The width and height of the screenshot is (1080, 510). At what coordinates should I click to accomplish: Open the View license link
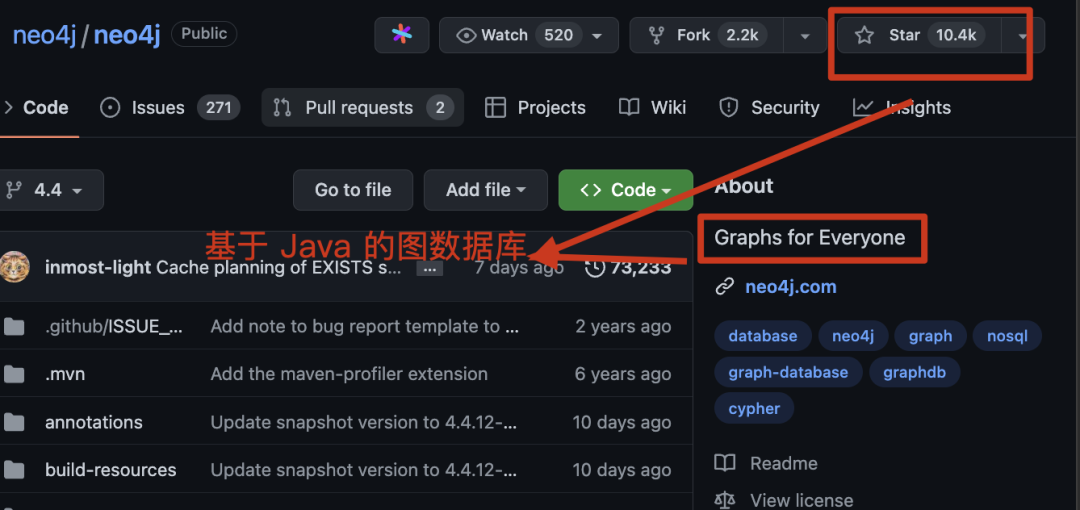pyautogui.click(x=801, y=500)
